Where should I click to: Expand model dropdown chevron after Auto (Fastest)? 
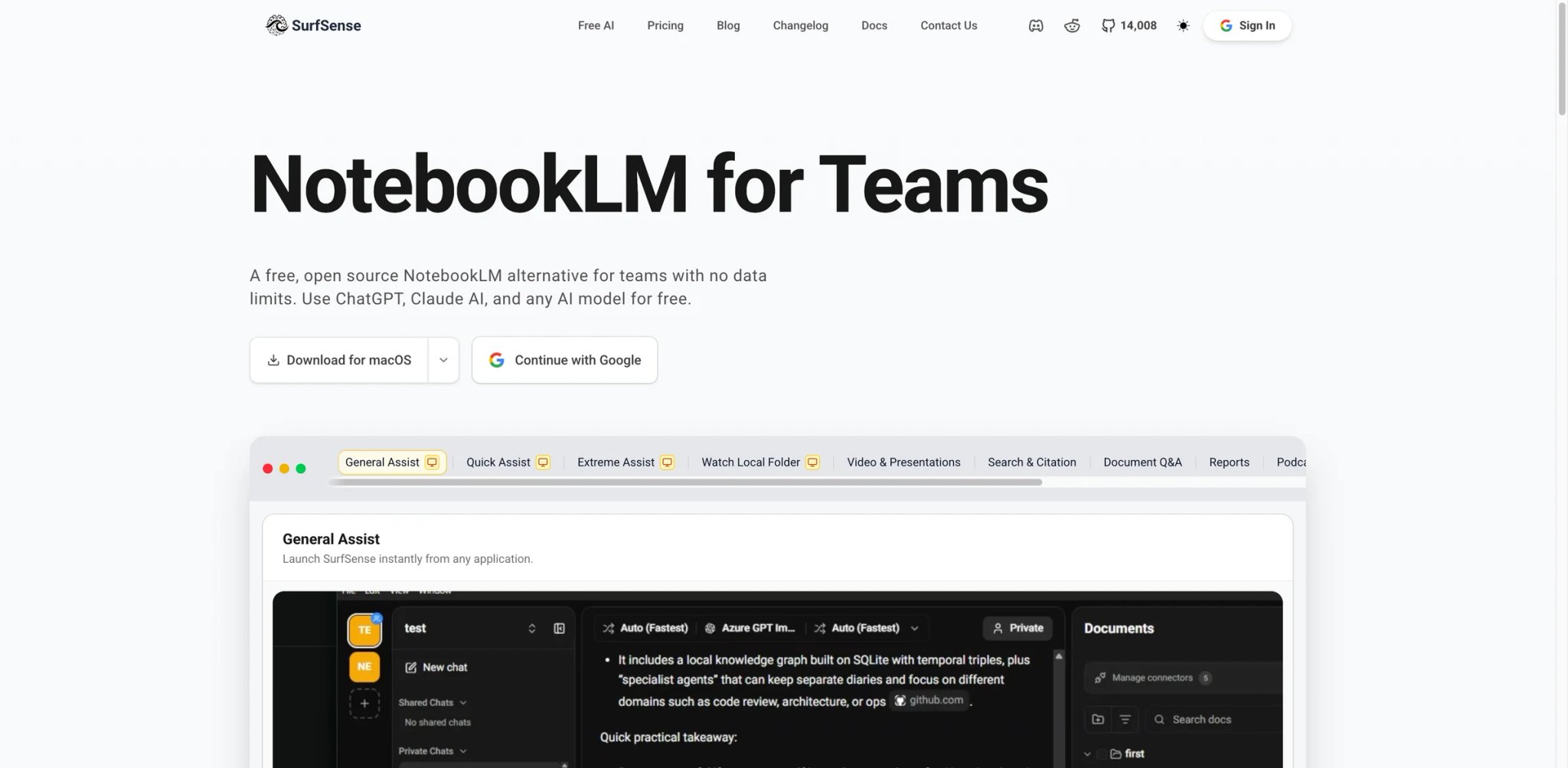914,629
